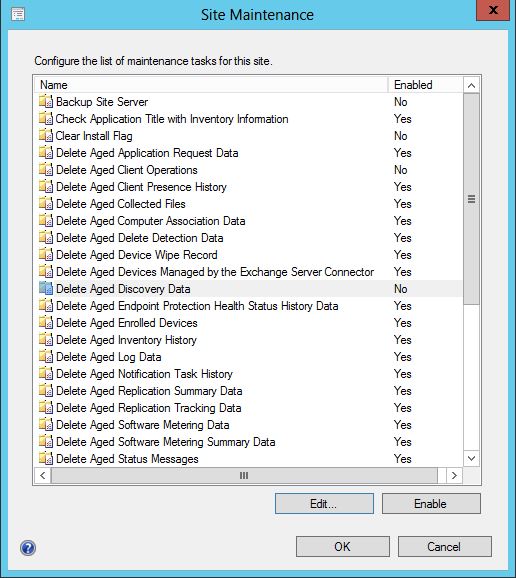Click the Clear Install Flag task icon
The height and width of the screenshot is (578, 516).
click(x=46, y=136)
